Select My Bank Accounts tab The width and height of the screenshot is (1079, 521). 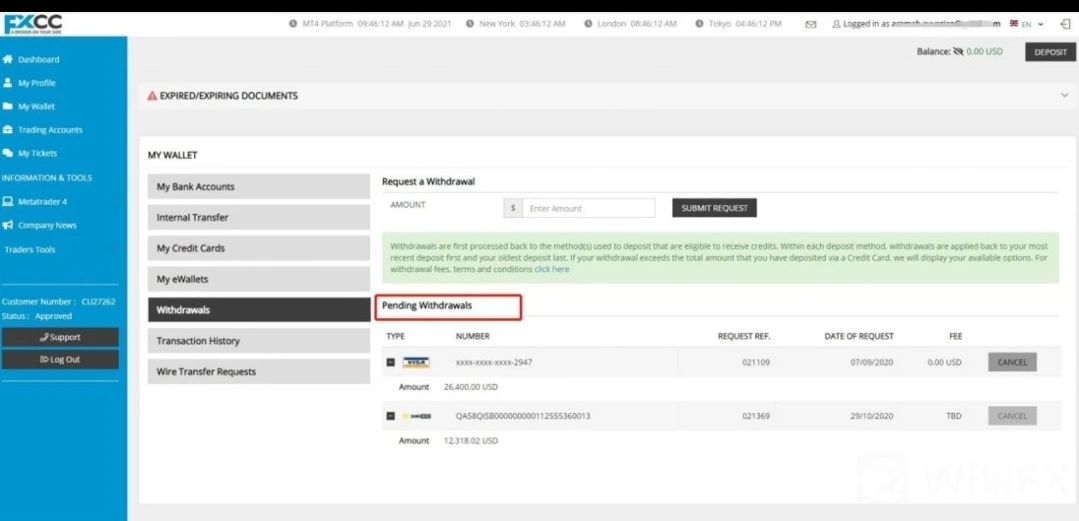point(259,187)
